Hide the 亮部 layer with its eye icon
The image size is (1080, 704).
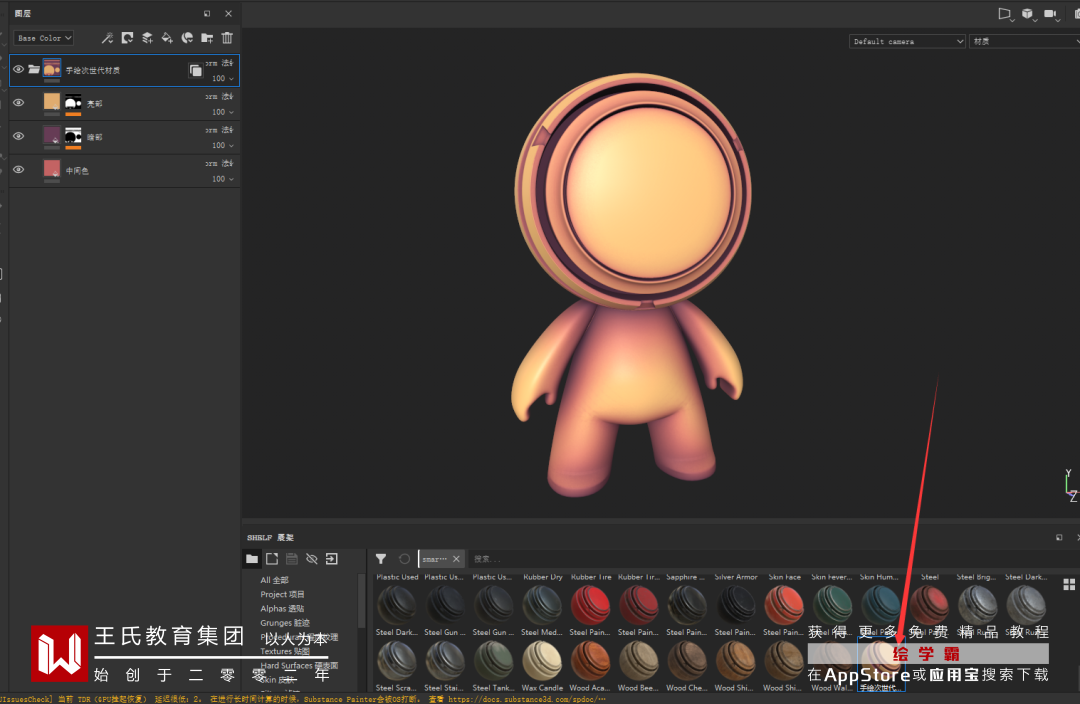pos(18,103)
